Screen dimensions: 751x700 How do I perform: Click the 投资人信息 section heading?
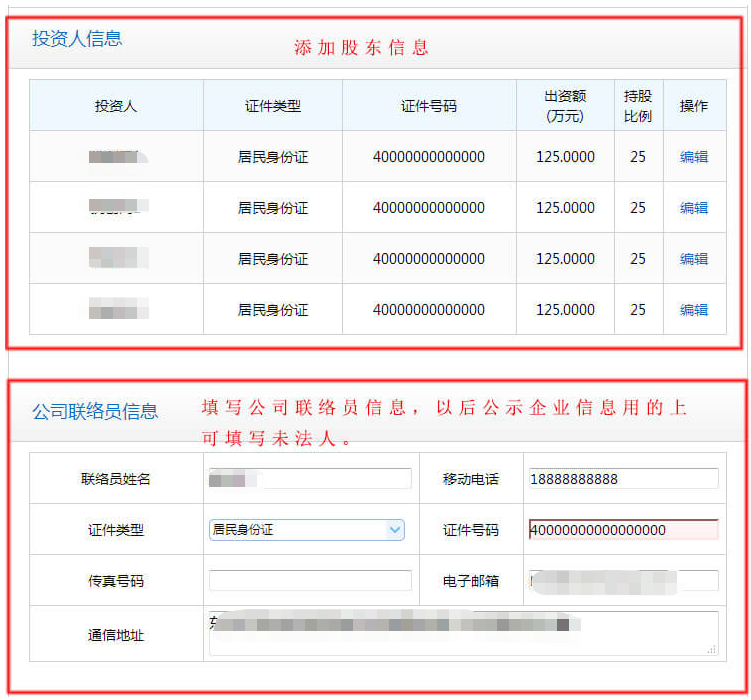[x=77, y=39]
